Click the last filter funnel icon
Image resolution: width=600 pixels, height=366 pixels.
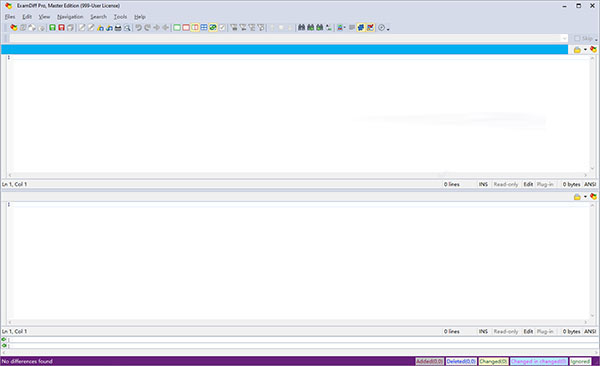(x=261, y=28)
